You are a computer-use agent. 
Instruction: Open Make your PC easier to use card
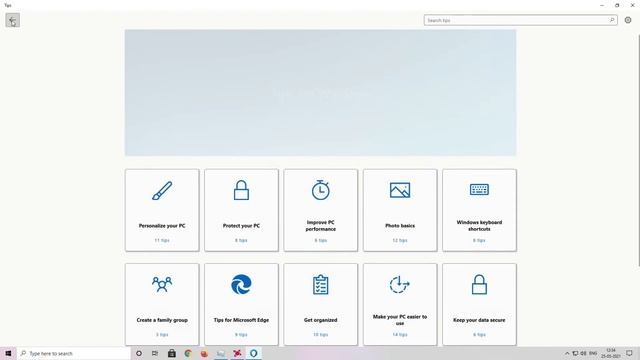click(400, 304)
